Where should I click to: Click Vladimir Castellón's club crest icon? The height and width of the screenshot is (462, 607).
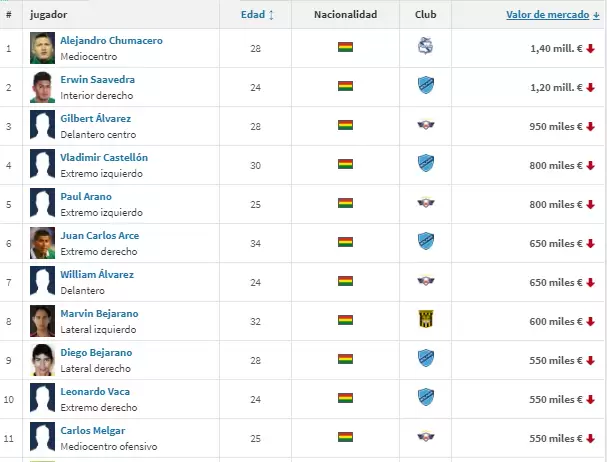tap(425, 164)
